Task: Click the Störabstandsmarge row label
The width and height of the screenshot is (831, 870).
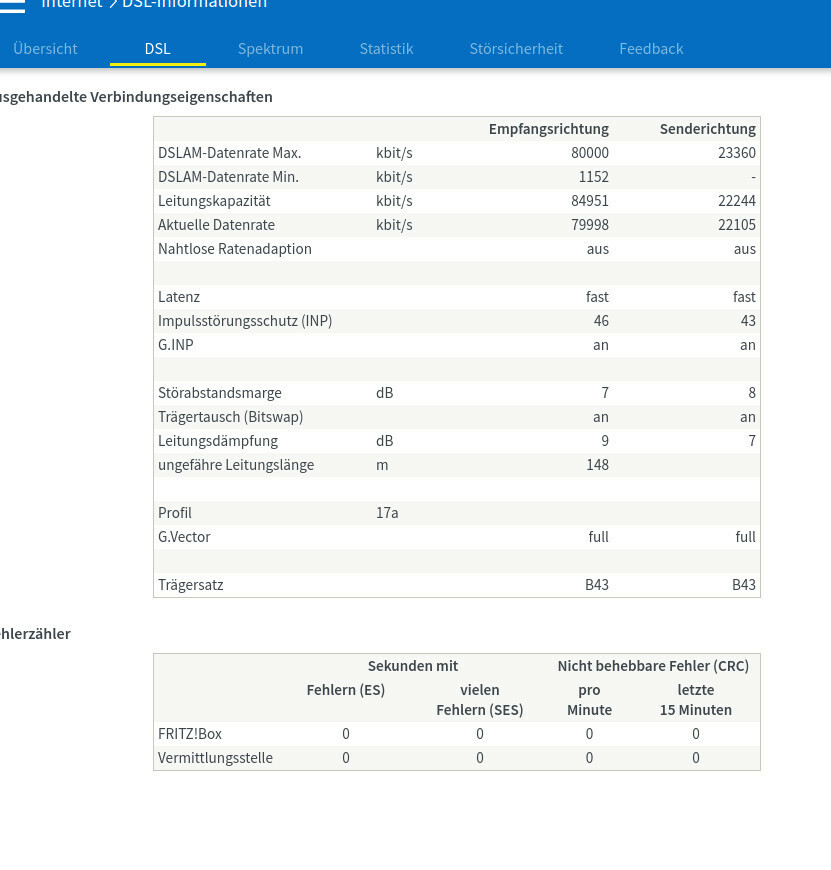Action: 220,393
